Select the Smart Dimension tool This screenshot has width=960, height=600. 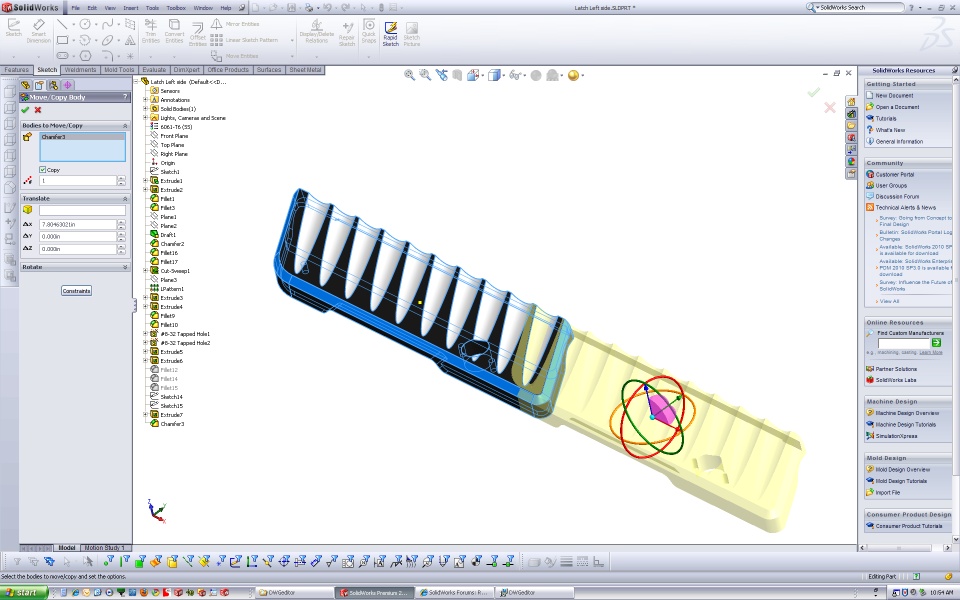click(x=39, y=31)
